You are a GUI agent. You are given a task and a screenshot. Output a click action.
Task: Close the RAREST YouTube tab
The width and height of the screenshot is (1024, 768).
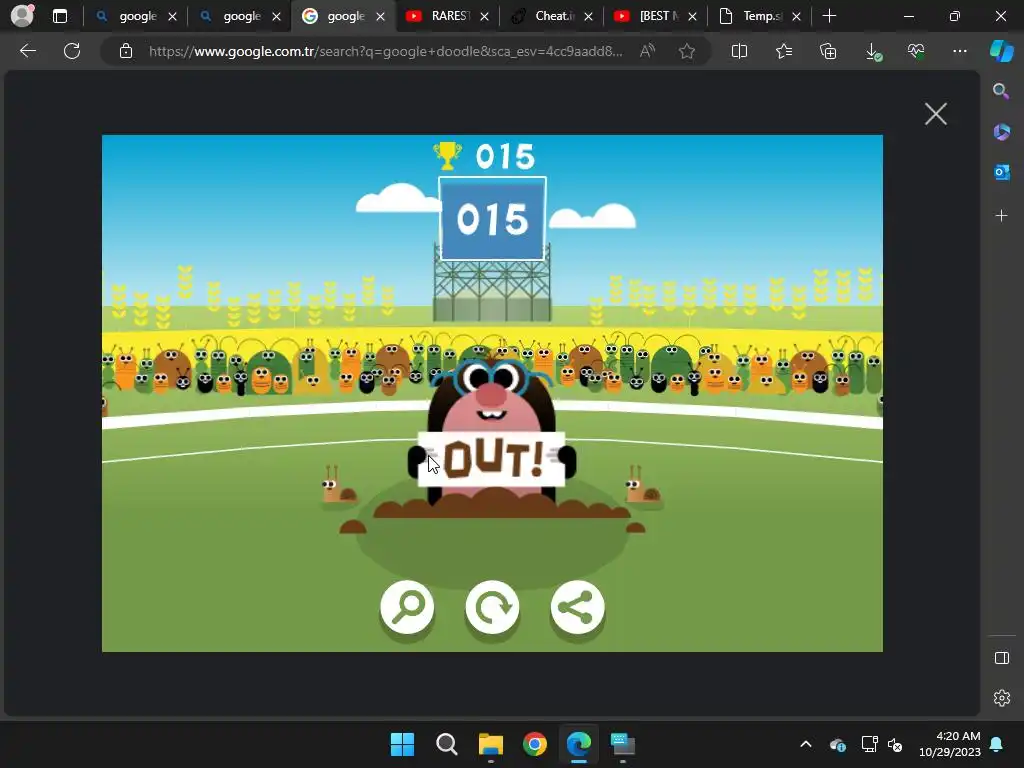(x=485, y=17)
